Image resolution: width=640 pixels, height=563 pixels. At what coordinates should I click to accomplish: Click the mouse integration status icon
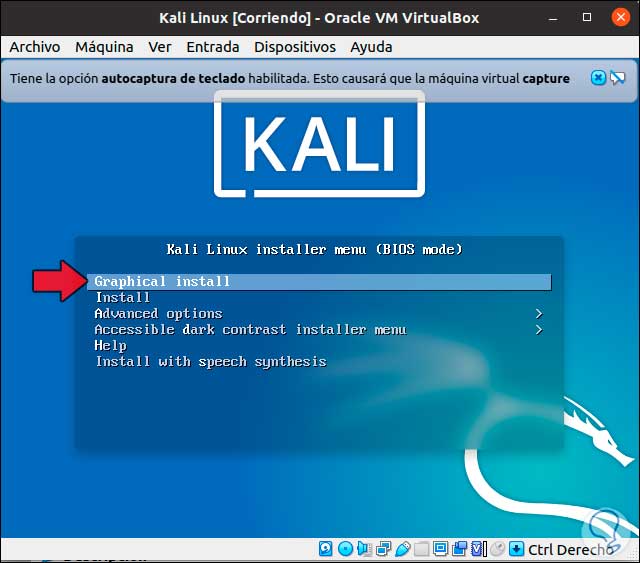click(x=497, y=549)
